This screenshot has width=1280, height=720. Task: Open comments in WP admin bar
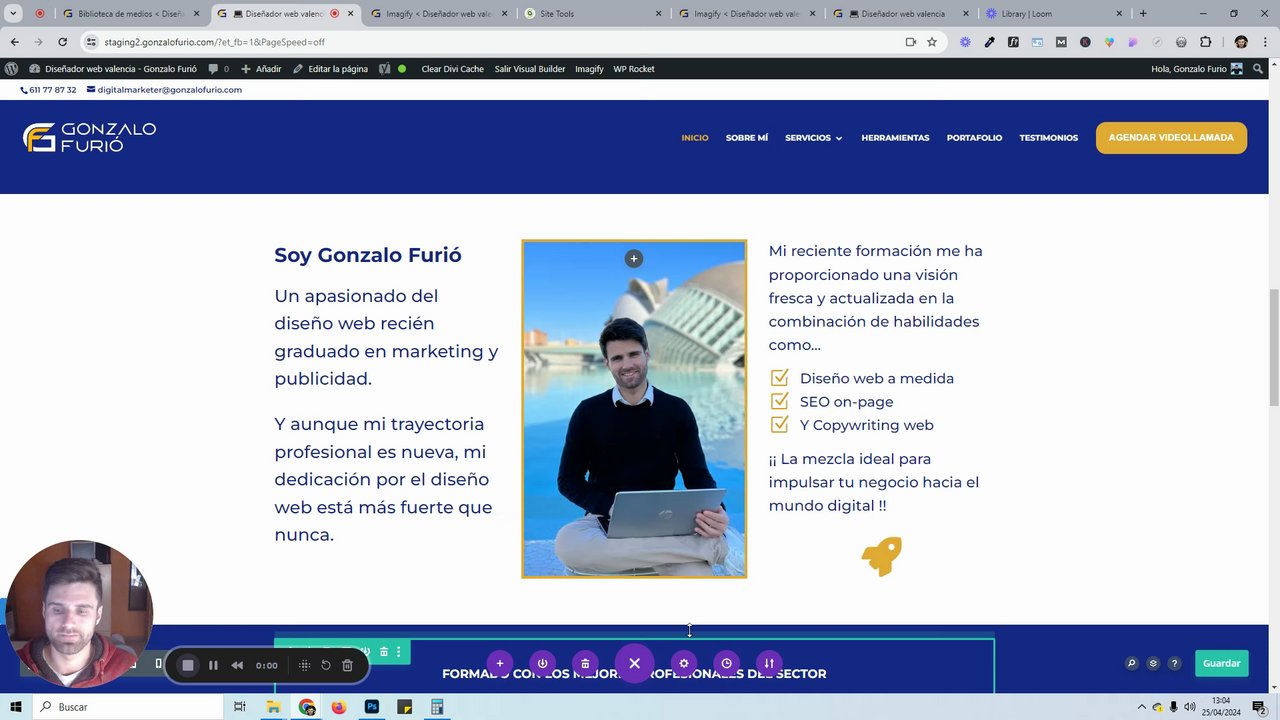pos(218,69)
